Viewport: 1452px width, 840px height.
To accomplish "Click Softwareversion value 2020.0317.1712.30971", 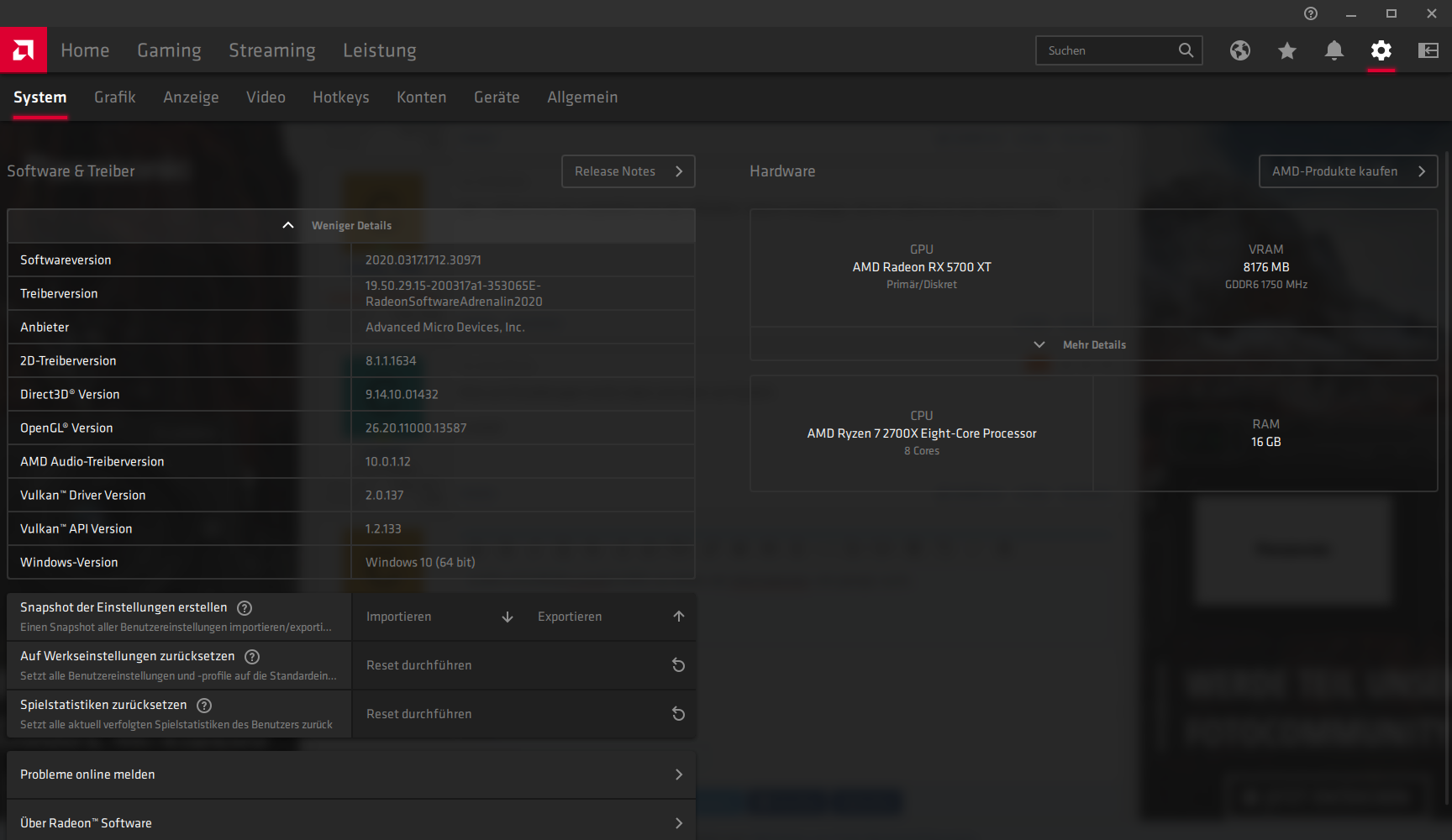I will pyautogui.click(x=423, y=260).
